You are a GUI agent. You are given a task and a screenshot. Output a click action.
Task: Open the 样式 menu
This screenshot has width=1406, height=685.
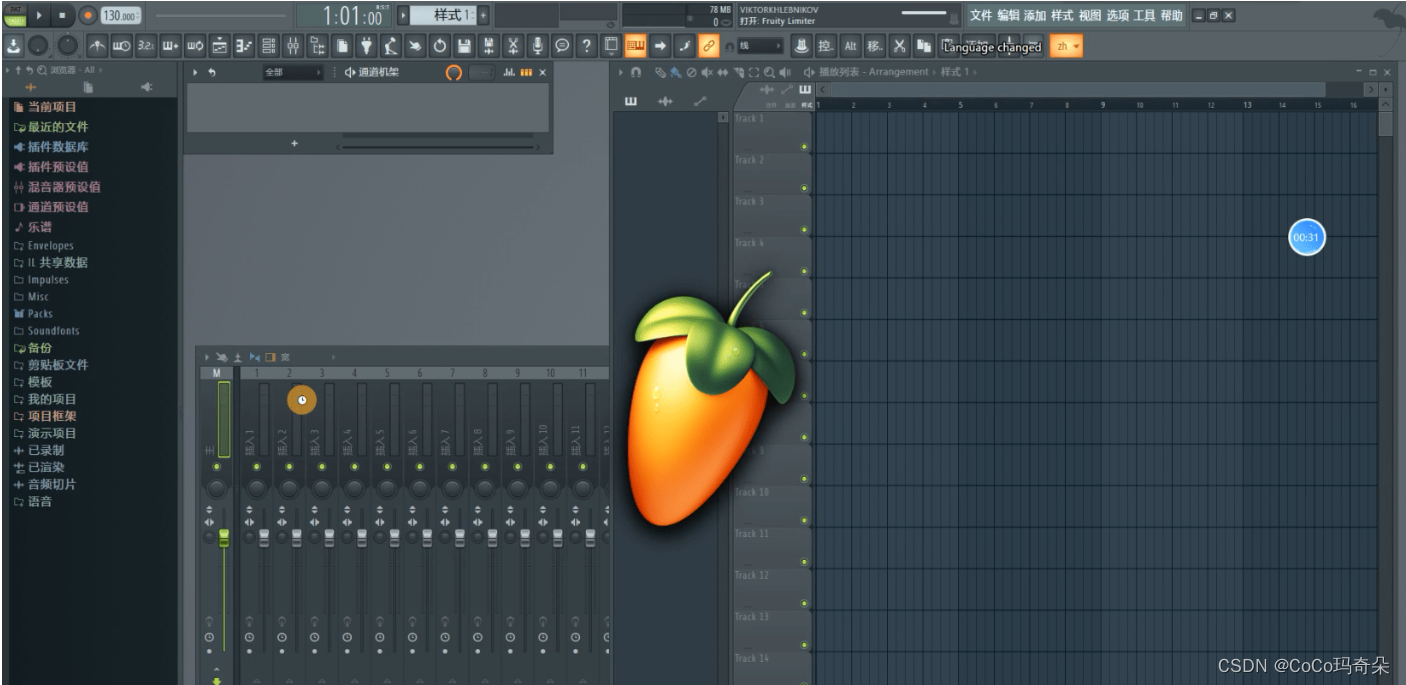point(1062,15)
